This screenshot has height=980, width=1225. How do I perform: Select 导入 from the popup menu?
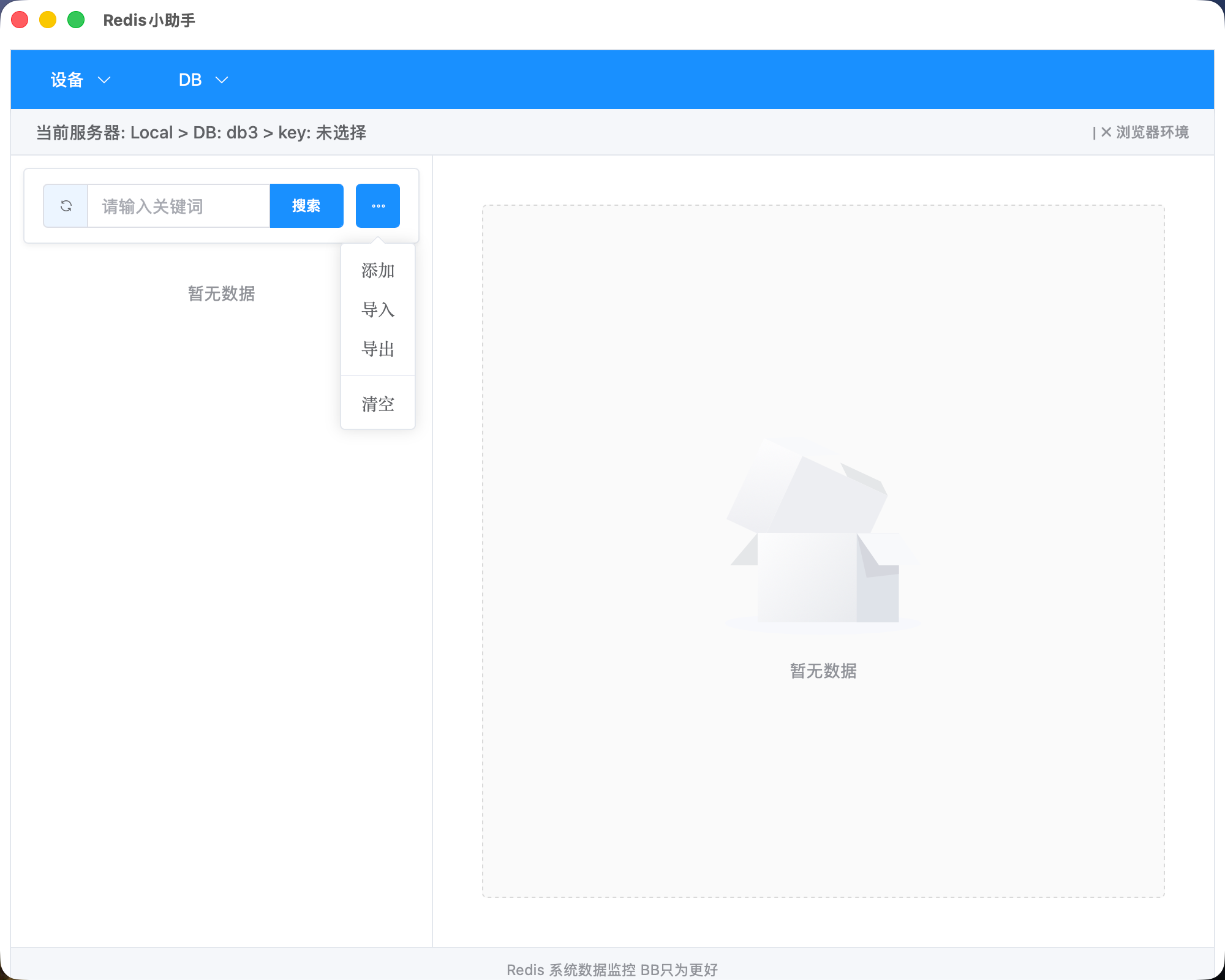pyautogui.click(x=378, y=309)
